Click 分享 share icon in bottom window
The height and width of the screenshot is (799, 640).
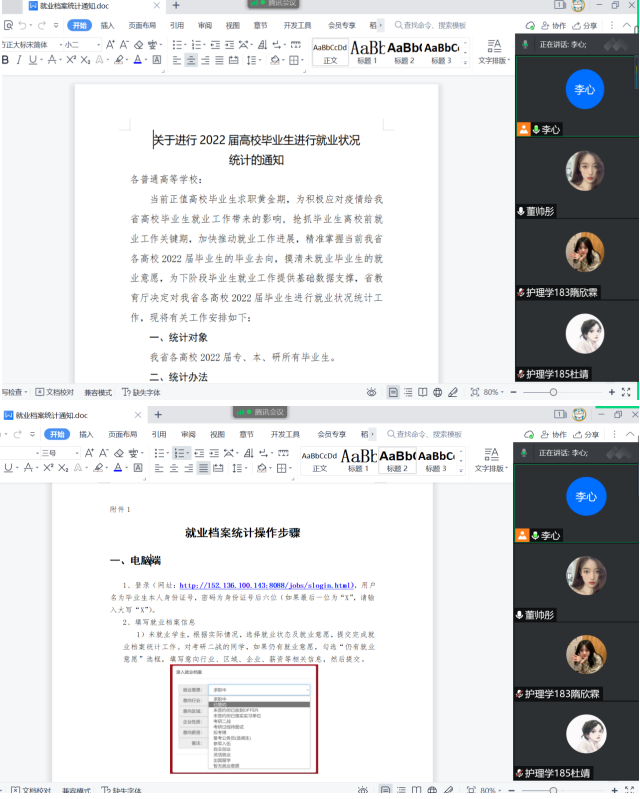[585, 434]
